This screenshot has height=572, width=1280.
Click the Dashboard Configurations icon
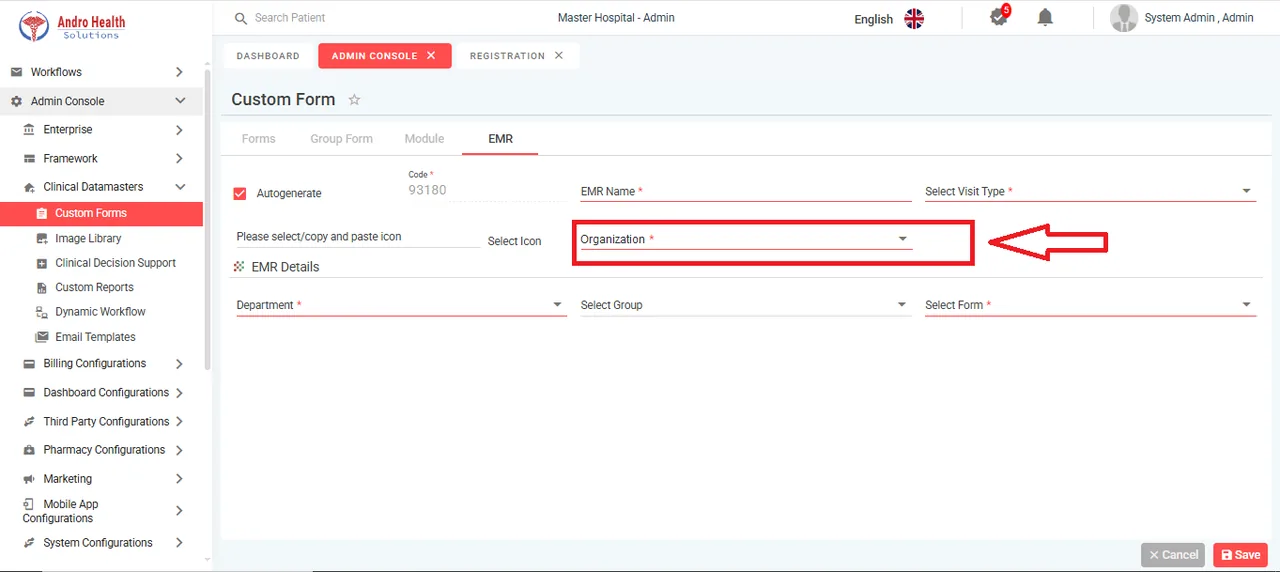click(x=29, y=393)
